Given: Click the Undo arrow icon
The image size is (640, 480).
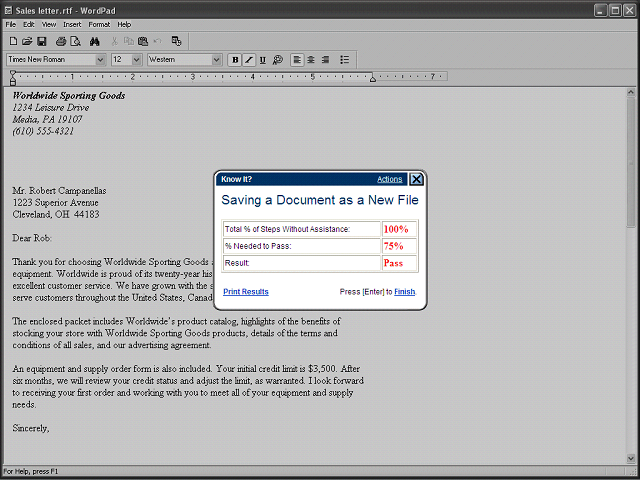Looking at the screenshot, I should 158,41.
